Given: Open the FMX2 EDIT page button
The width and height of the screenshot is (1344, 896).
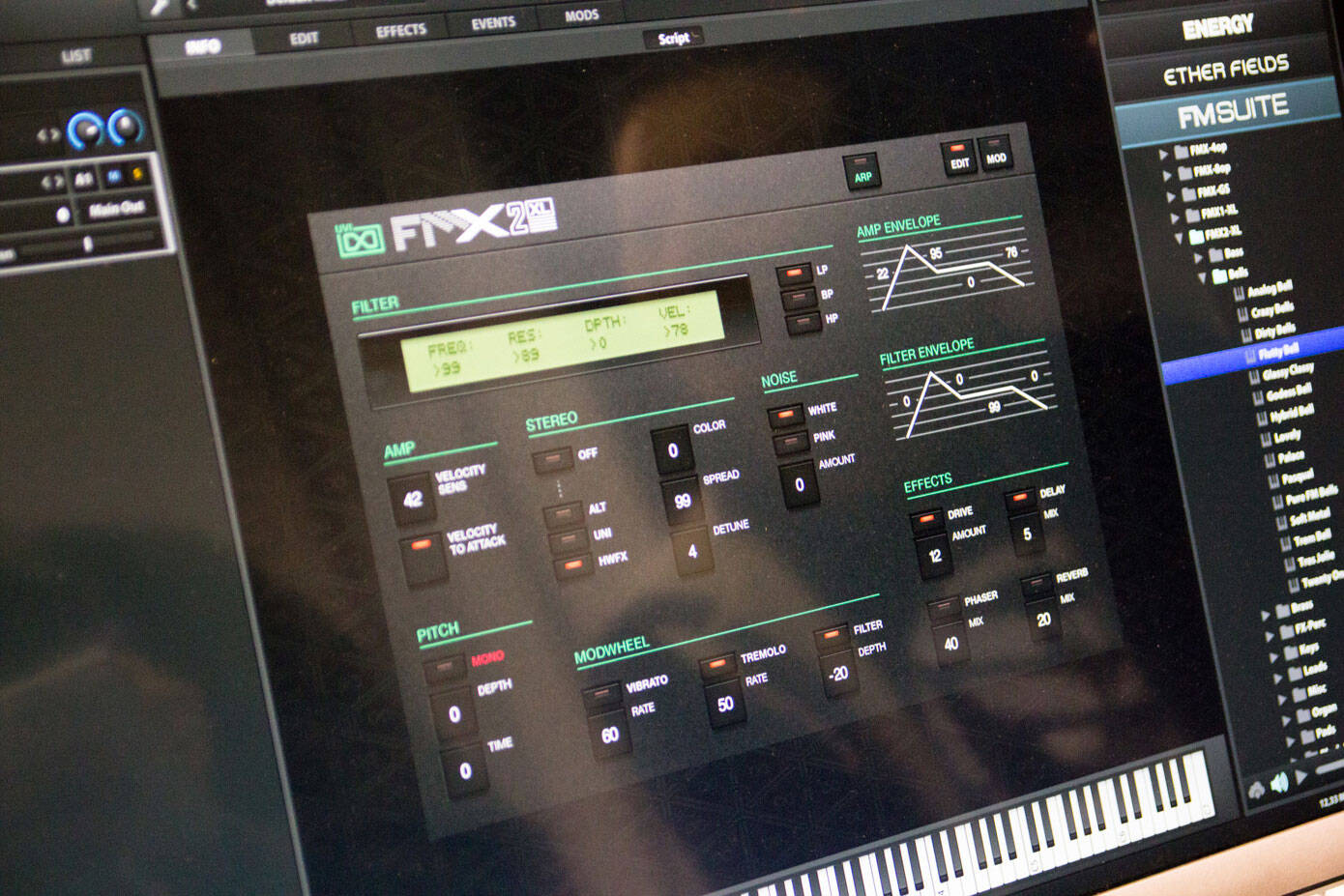Looking at the screenshot, I should [x=958, y=159].
